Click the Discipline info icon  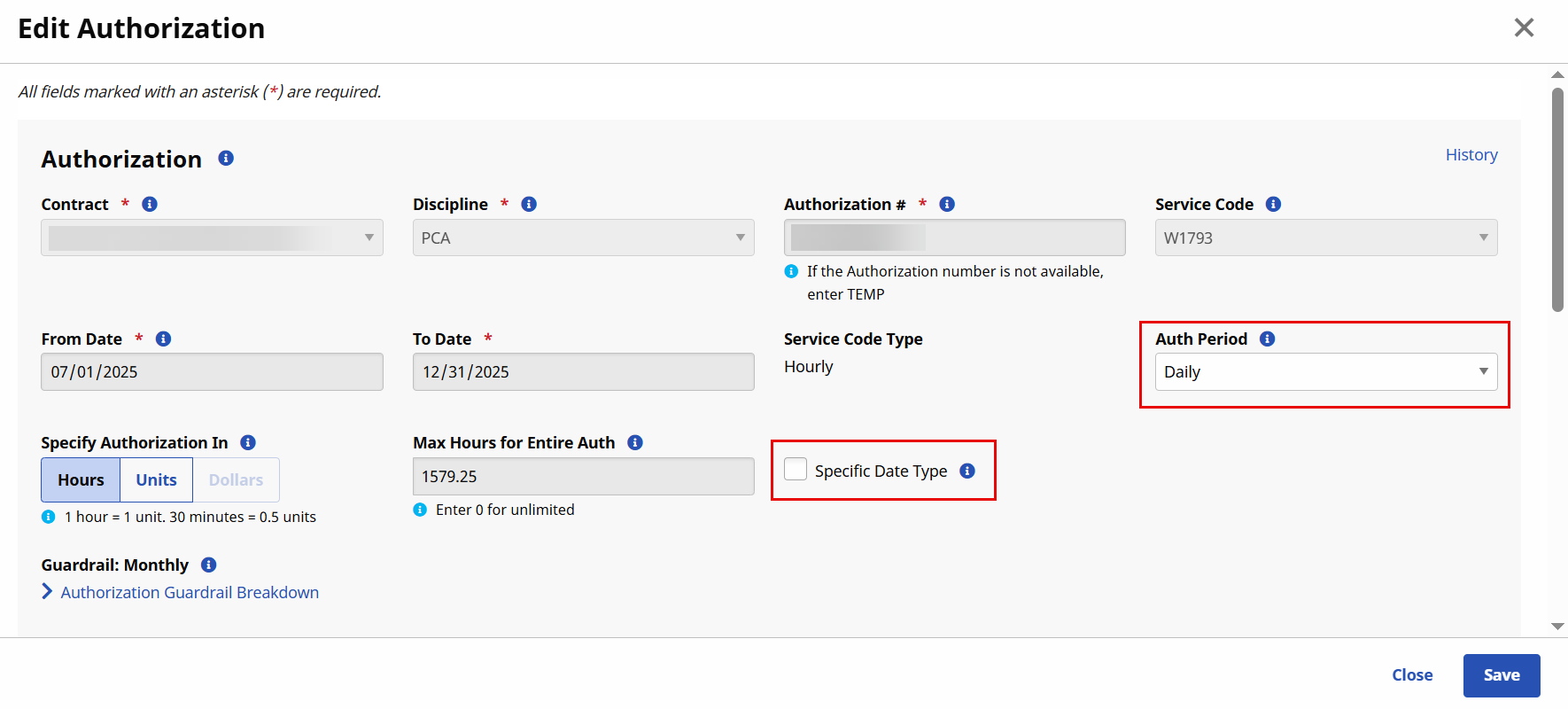pyautogui.click(x=529, y=204)
